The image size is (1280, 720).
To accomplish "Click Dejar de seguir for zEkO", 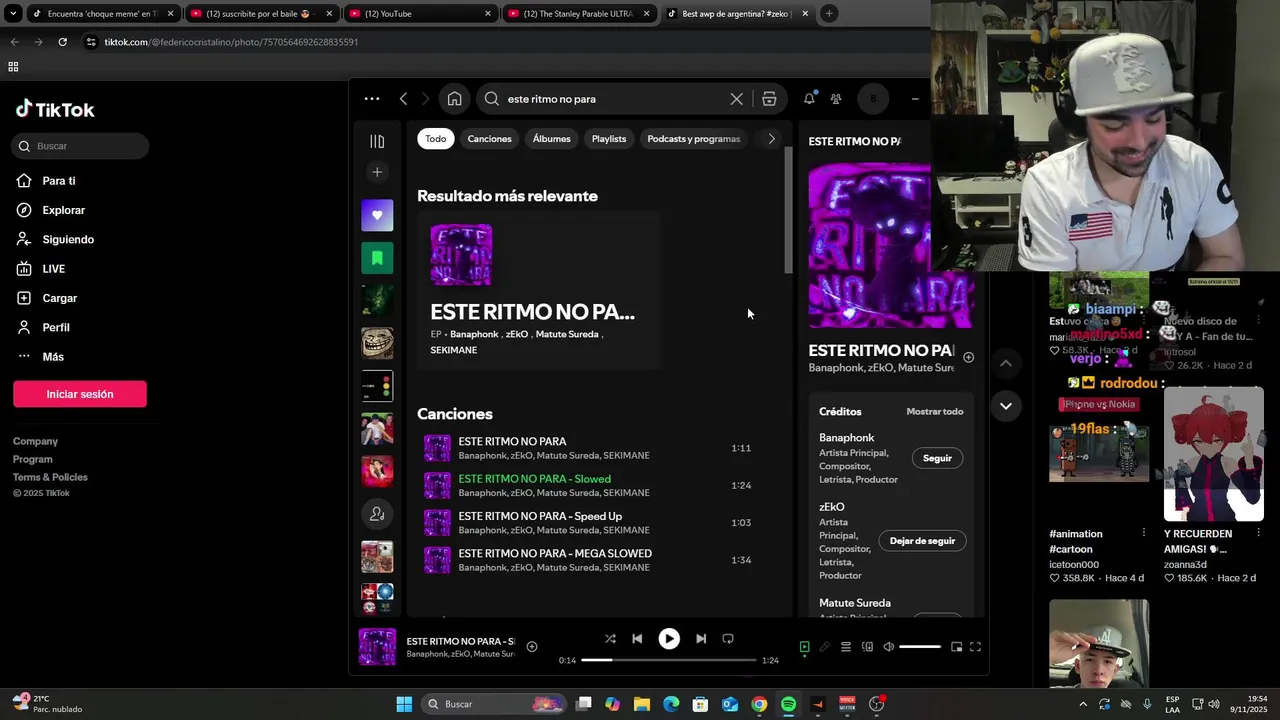I will coord(922,541).
